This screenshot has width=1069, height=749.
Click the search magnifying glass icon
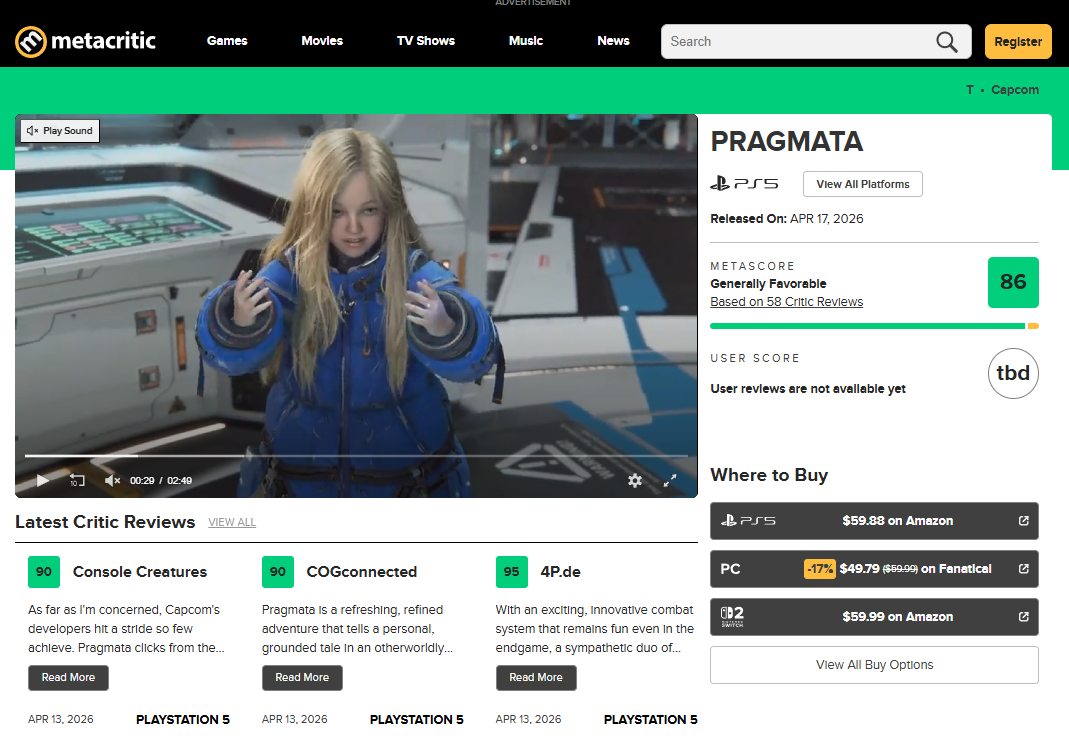pyautogui.click(x=946, y=41)
